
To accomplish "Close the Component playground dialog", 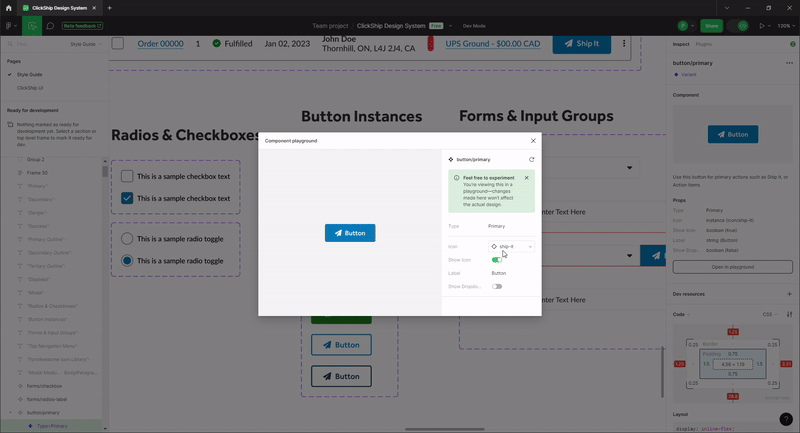I will [533, 141].
